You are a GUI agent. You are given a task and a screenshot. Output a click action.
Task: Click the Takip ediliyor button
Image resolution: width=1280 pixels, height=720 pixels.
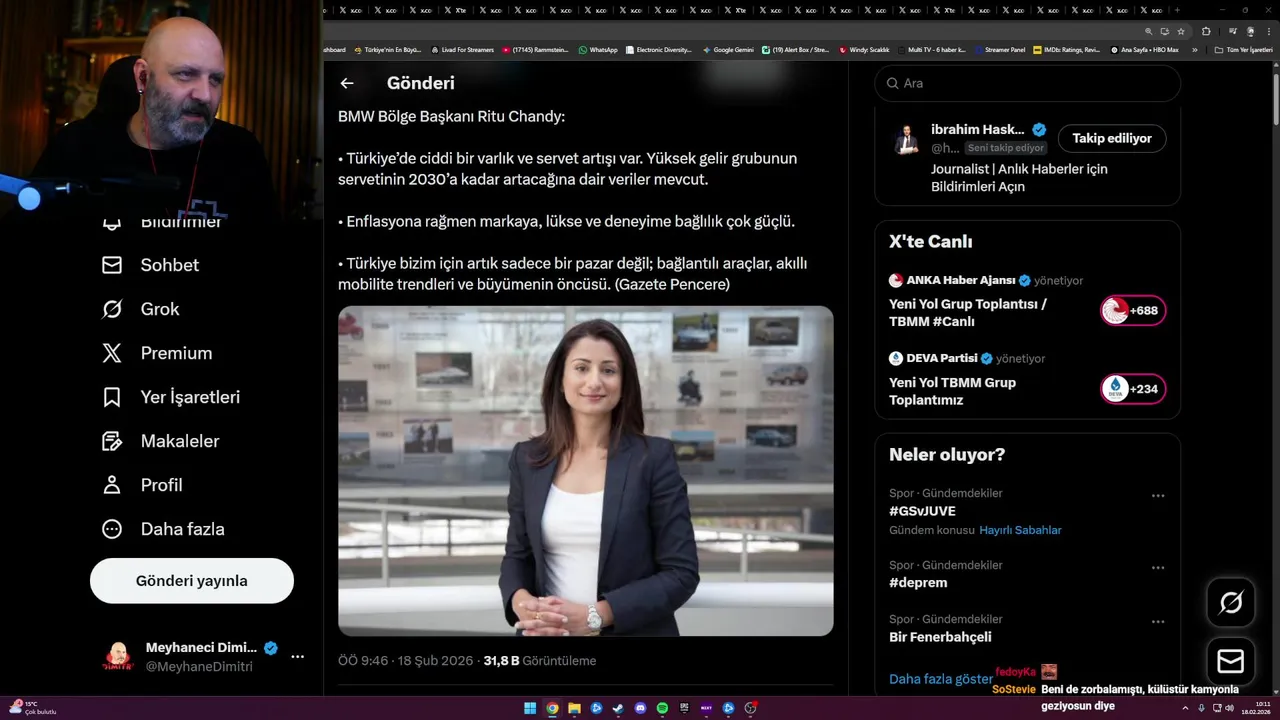pos(1112,138)
